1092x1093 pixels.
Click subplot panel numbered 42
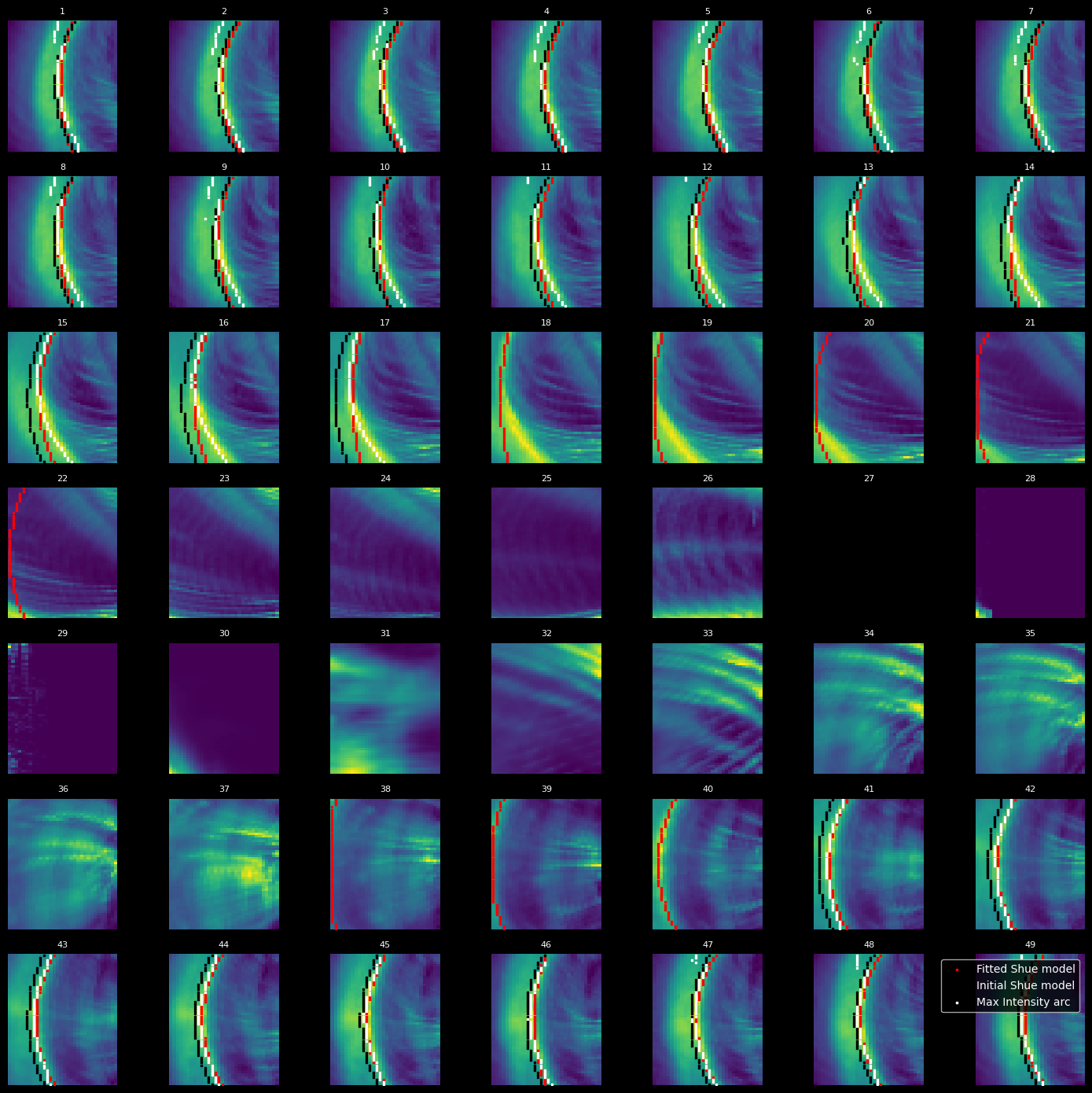[x=1031, y=864]
